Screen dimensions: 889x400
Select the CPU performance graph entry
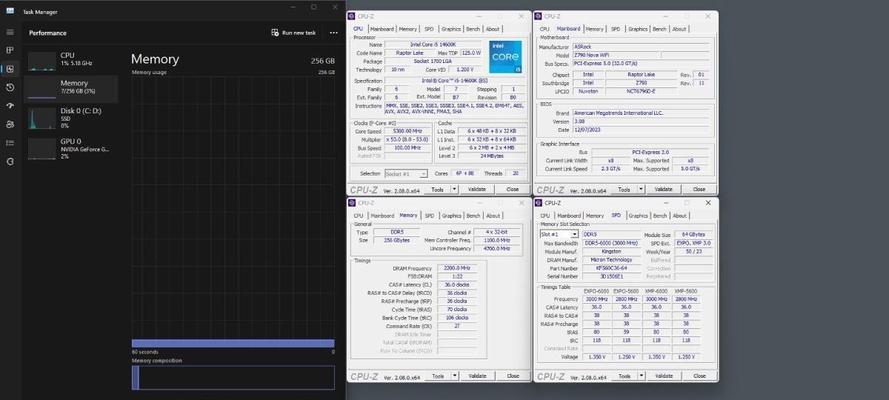[x=70, y=60]
